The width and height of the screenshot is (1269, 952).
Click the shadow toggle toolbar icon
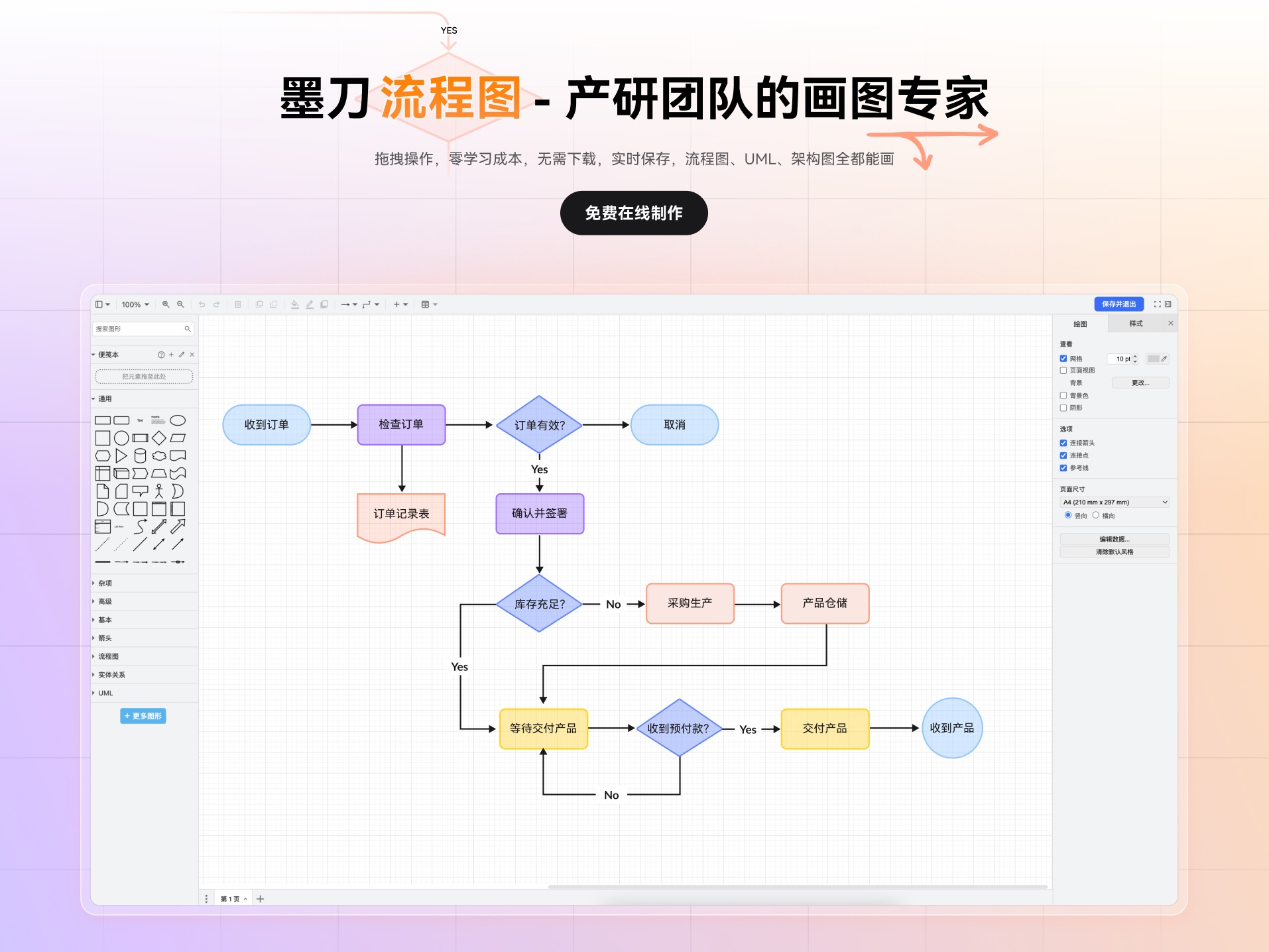coord(324,304)
